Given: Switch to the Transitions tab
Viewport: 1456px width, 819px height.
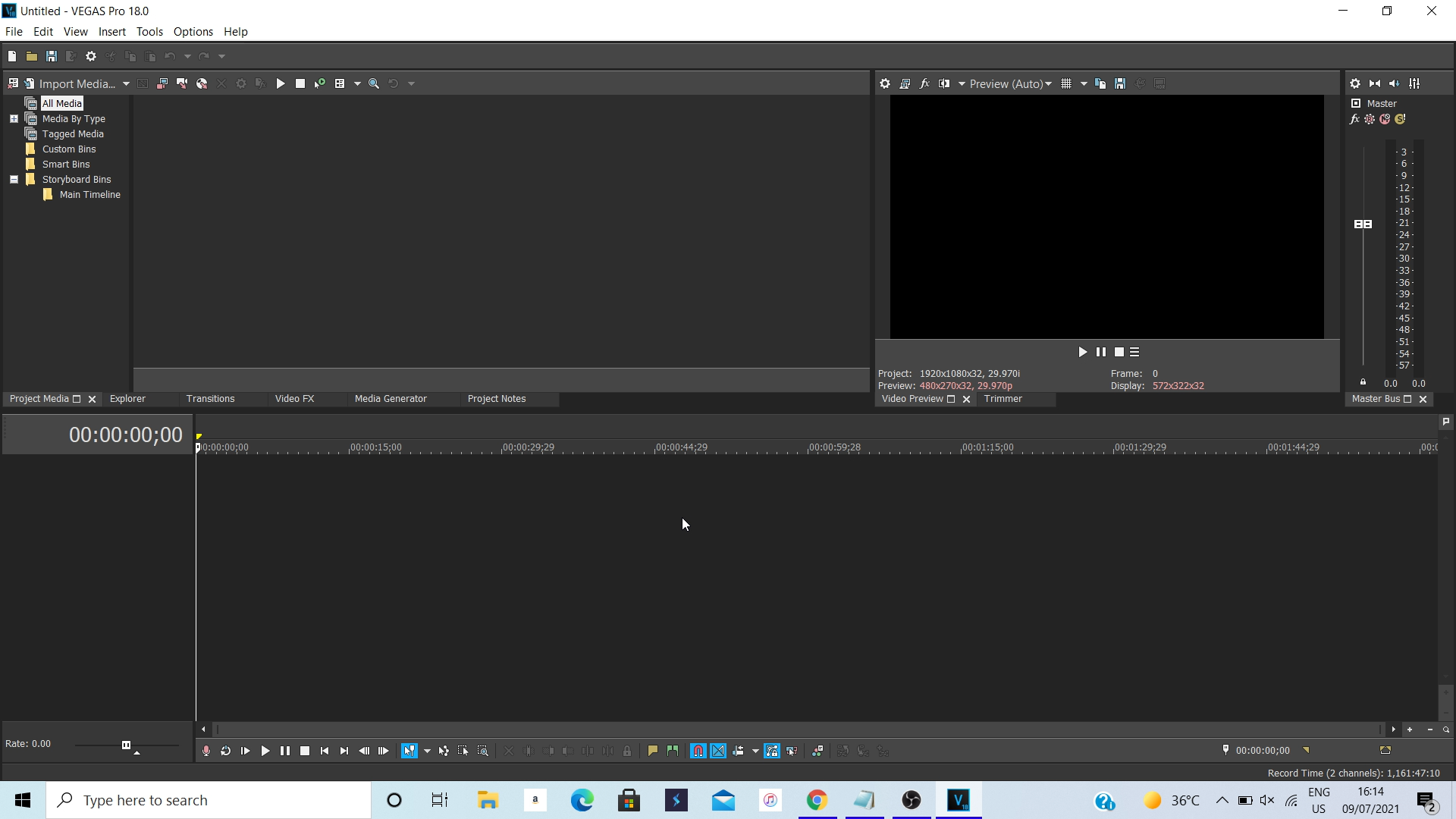Looking at the screenshot, I should point(211,399).
